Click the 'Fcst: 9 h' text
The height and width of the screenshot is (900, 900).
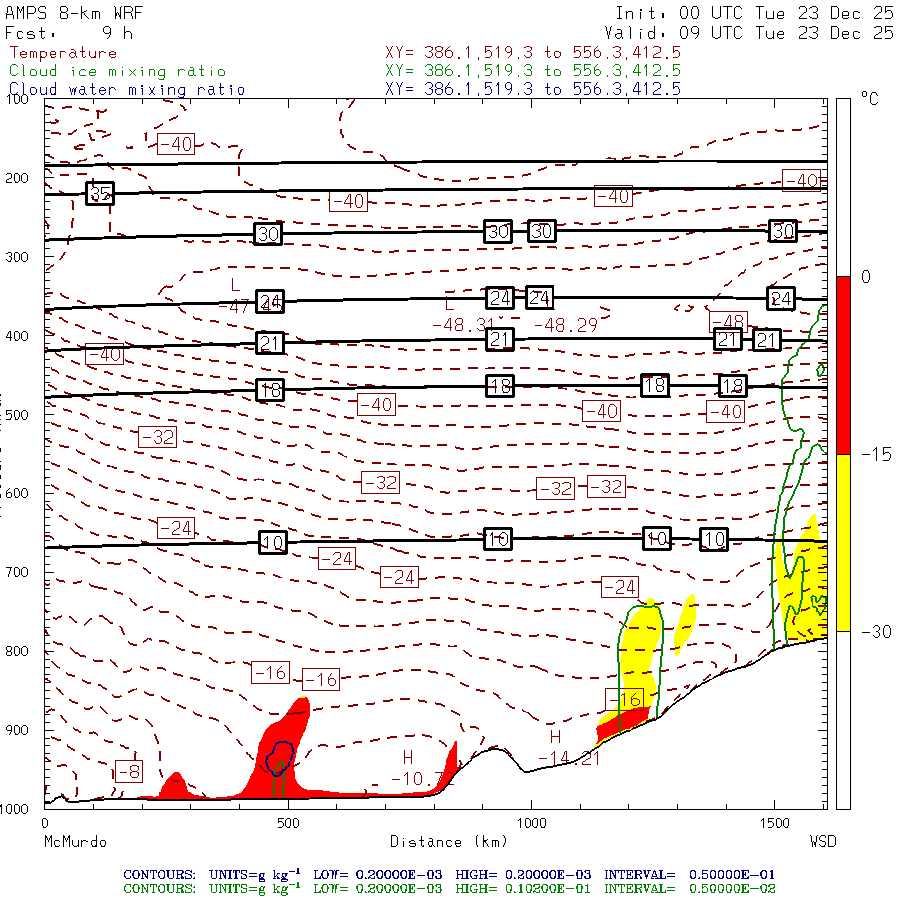coord(69,33)
